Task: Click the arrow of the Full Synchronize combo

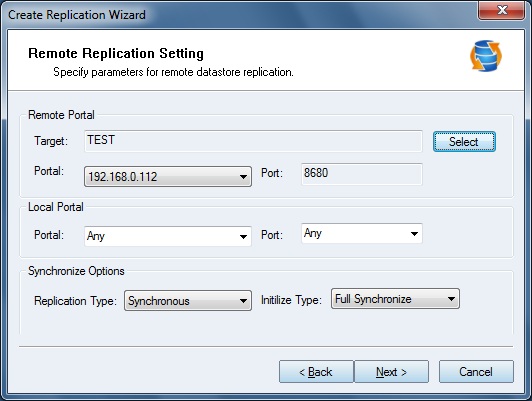Action: coord(451,299)
